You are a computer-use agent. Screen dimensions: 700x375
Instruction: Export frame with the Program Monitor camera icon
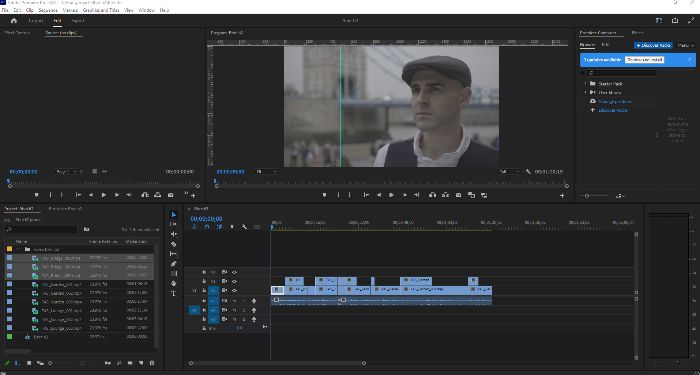point(458,195)
